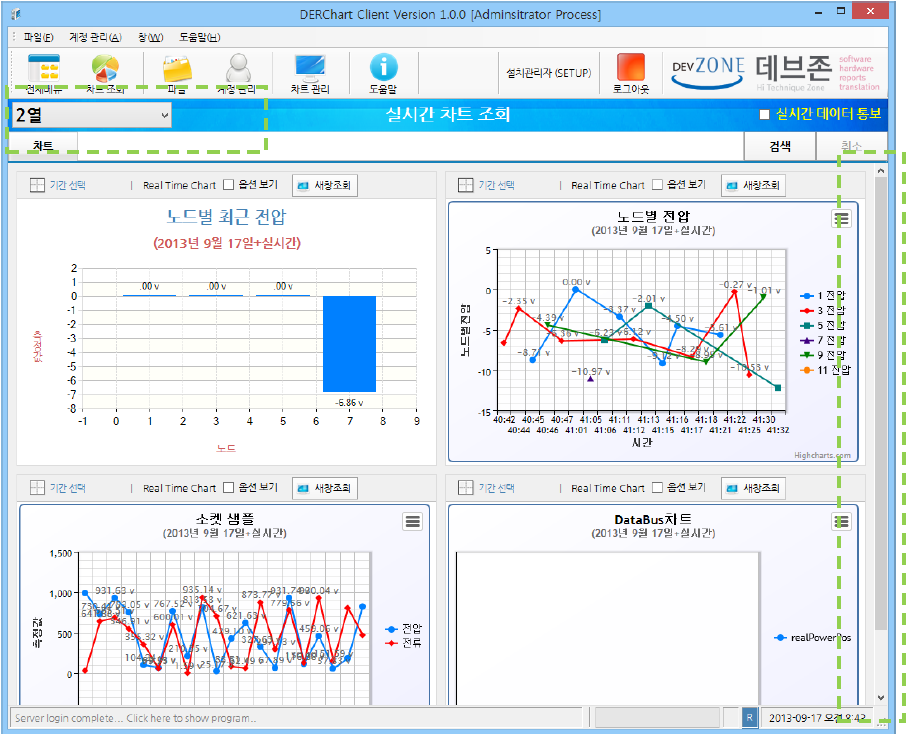
Task: Open 기간 선택 in the 소켓 샘플 panel
Action: click(58, 488)
